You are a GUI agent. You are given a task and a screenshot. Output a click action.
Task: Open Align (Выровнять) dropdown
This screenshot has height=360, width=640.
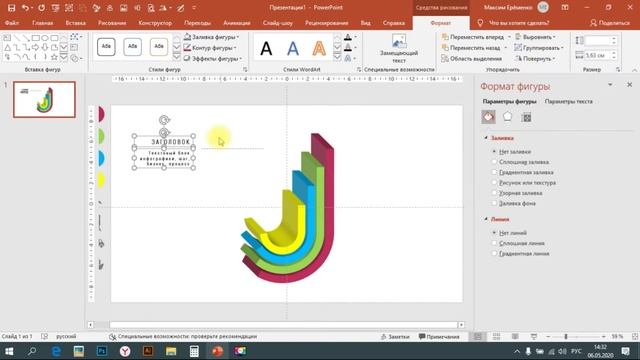click(x=535, y=37)
